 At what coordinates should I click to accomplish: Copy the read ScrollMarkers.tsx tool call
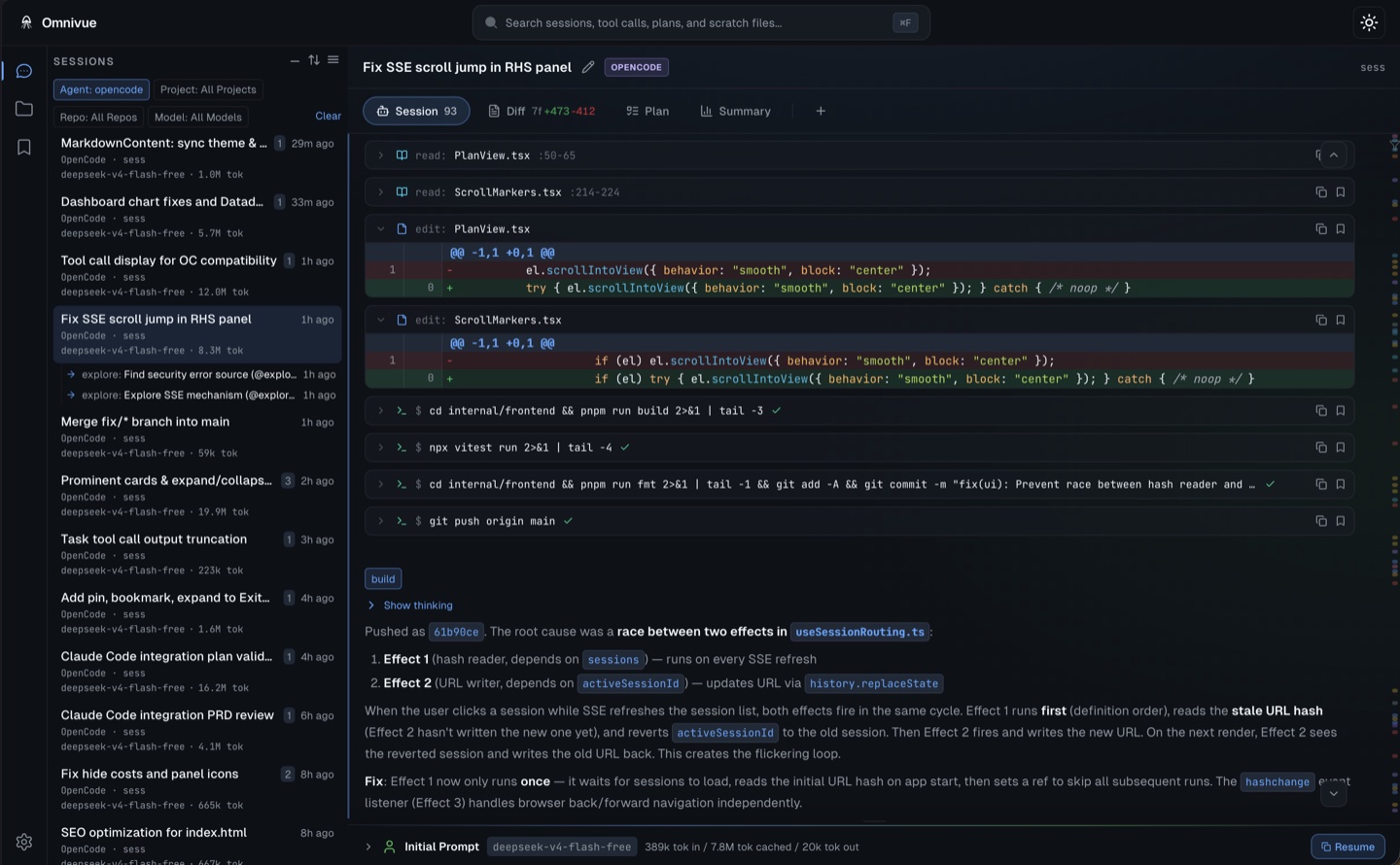point(1321,192)
